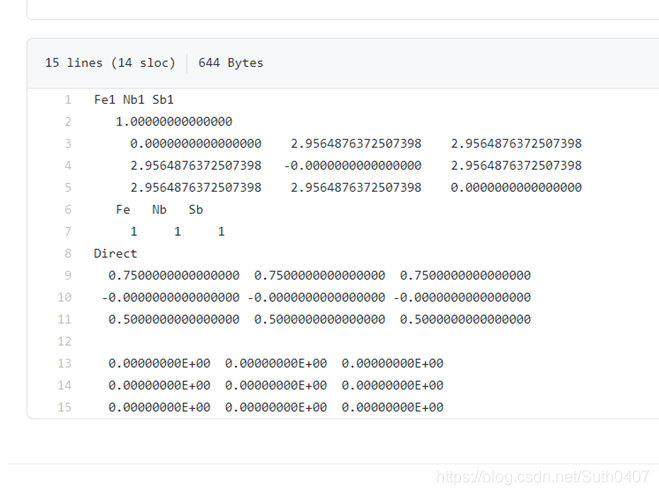Click line number 3 in the gutter

68,144
